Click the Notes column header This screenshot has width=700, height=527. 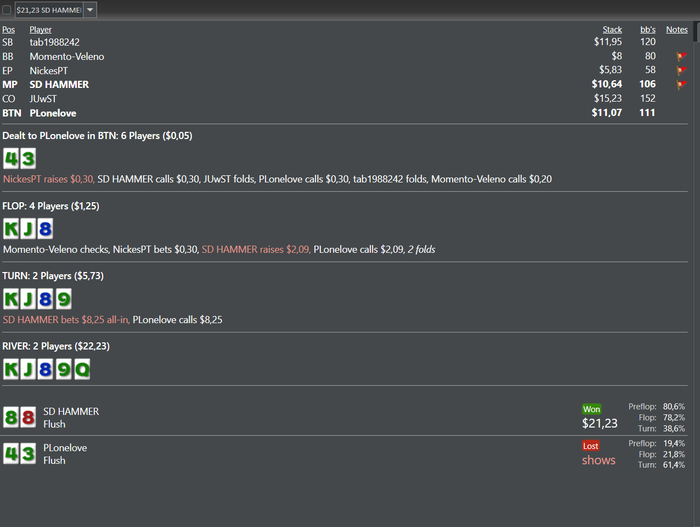677,29
